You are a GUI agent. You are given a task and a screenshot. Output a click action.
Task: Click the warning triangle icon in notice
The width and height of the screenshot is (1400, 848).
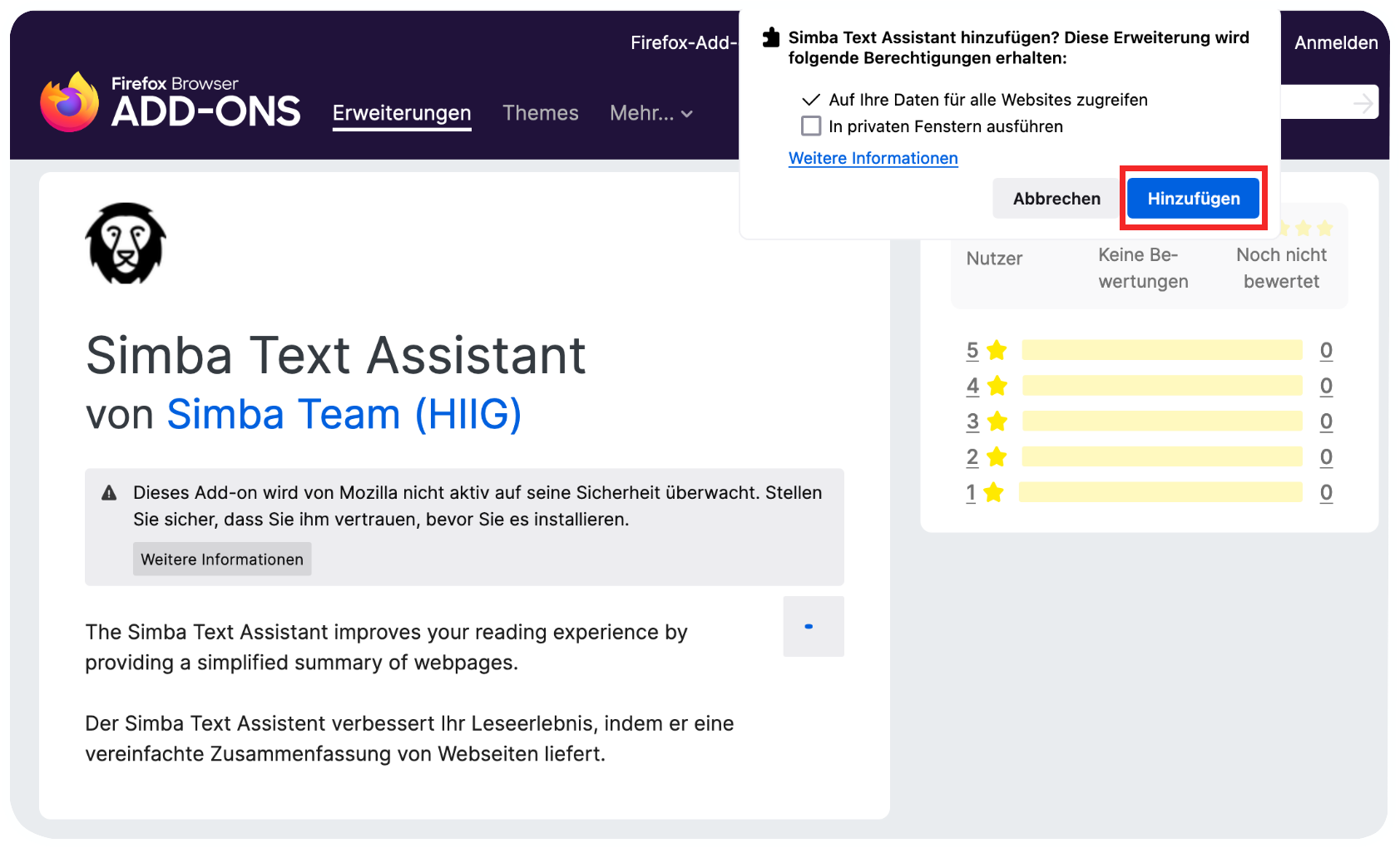109,493
